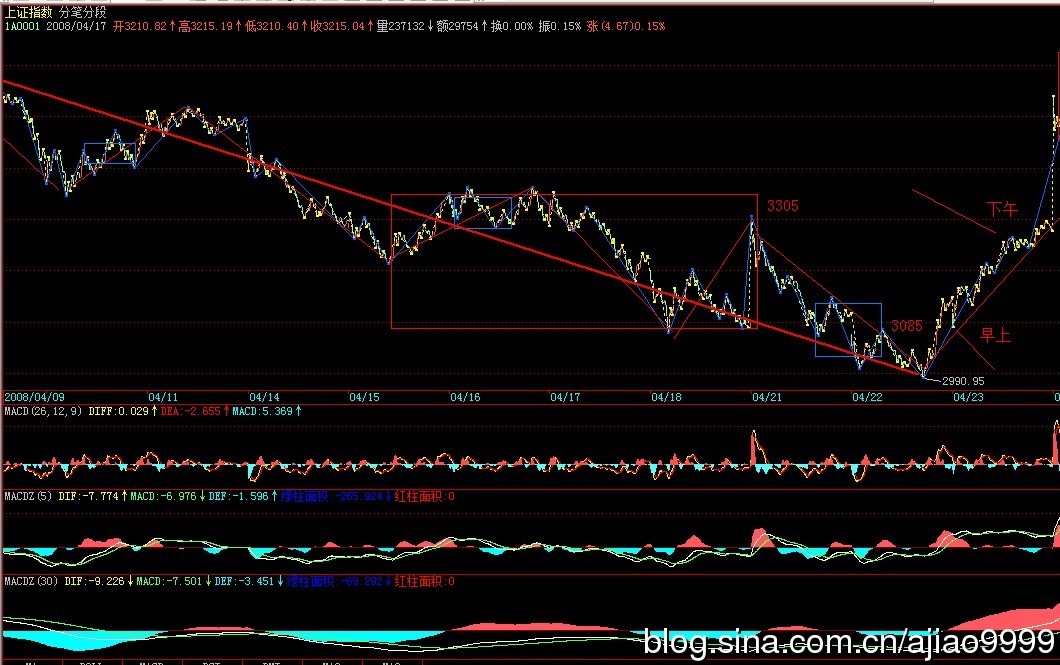The image size is (1060, 665).
Task: Click the 上证指数 index title
Action: 28,11
